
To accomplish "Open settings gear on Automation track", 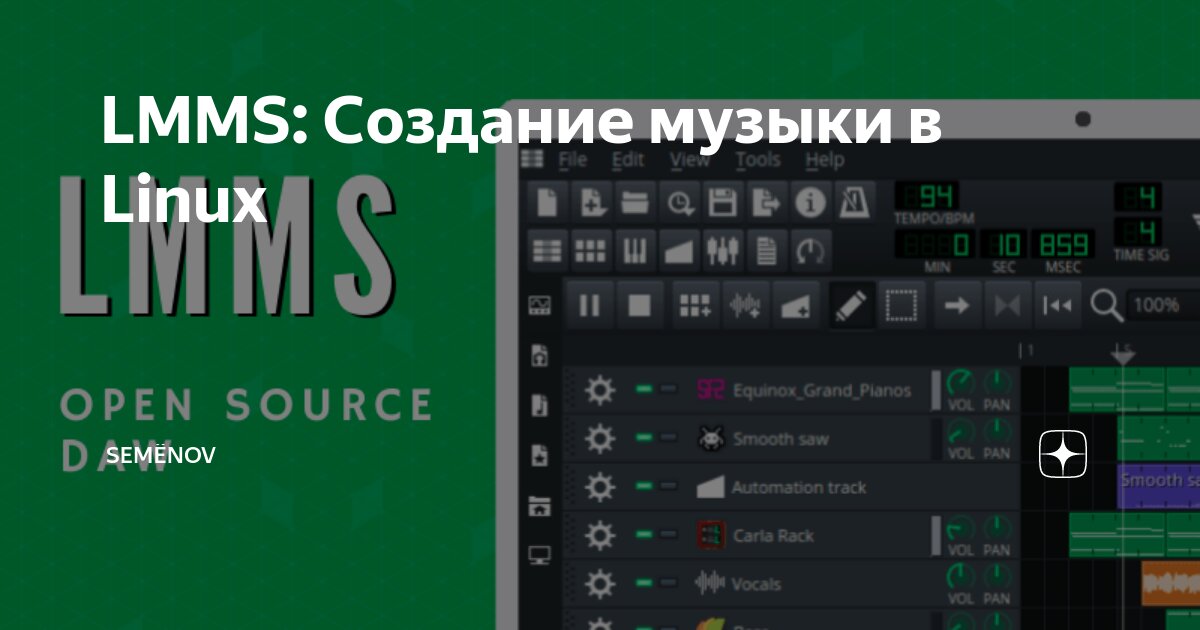I will 601,487.
